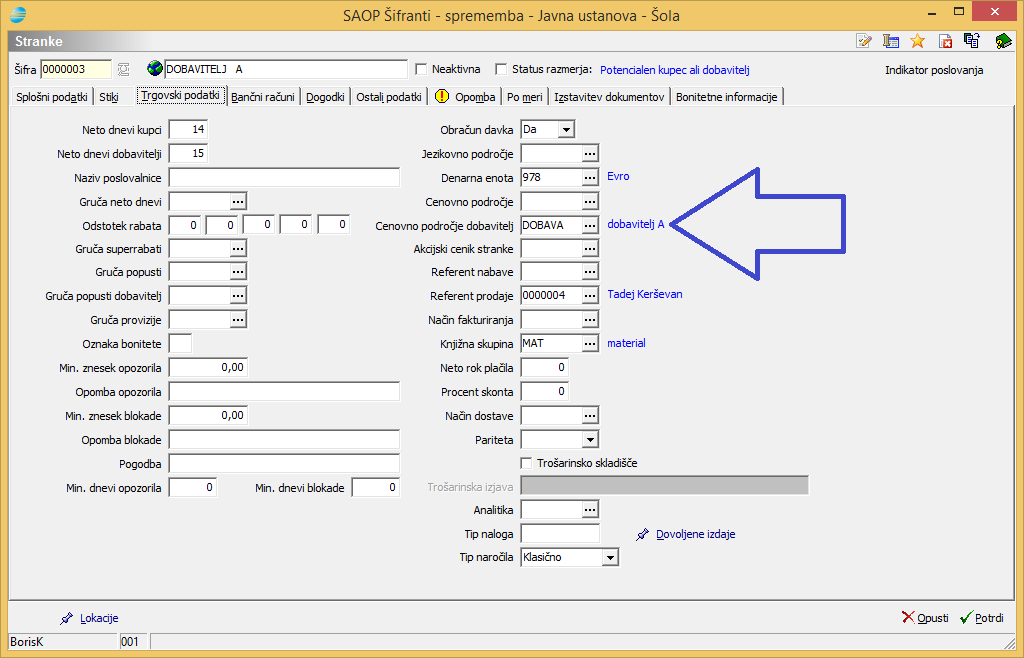Open the Ostali podatki tab

[x=389, y=97]
